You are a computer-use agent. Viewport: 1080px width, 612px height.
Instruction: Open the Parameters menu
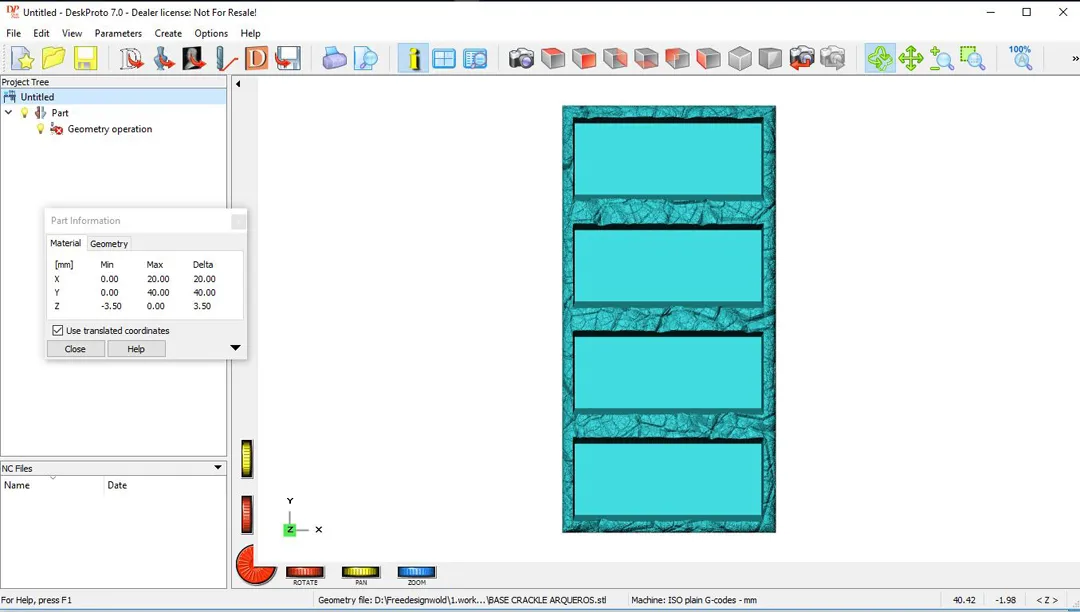click(x=118, y=33)
